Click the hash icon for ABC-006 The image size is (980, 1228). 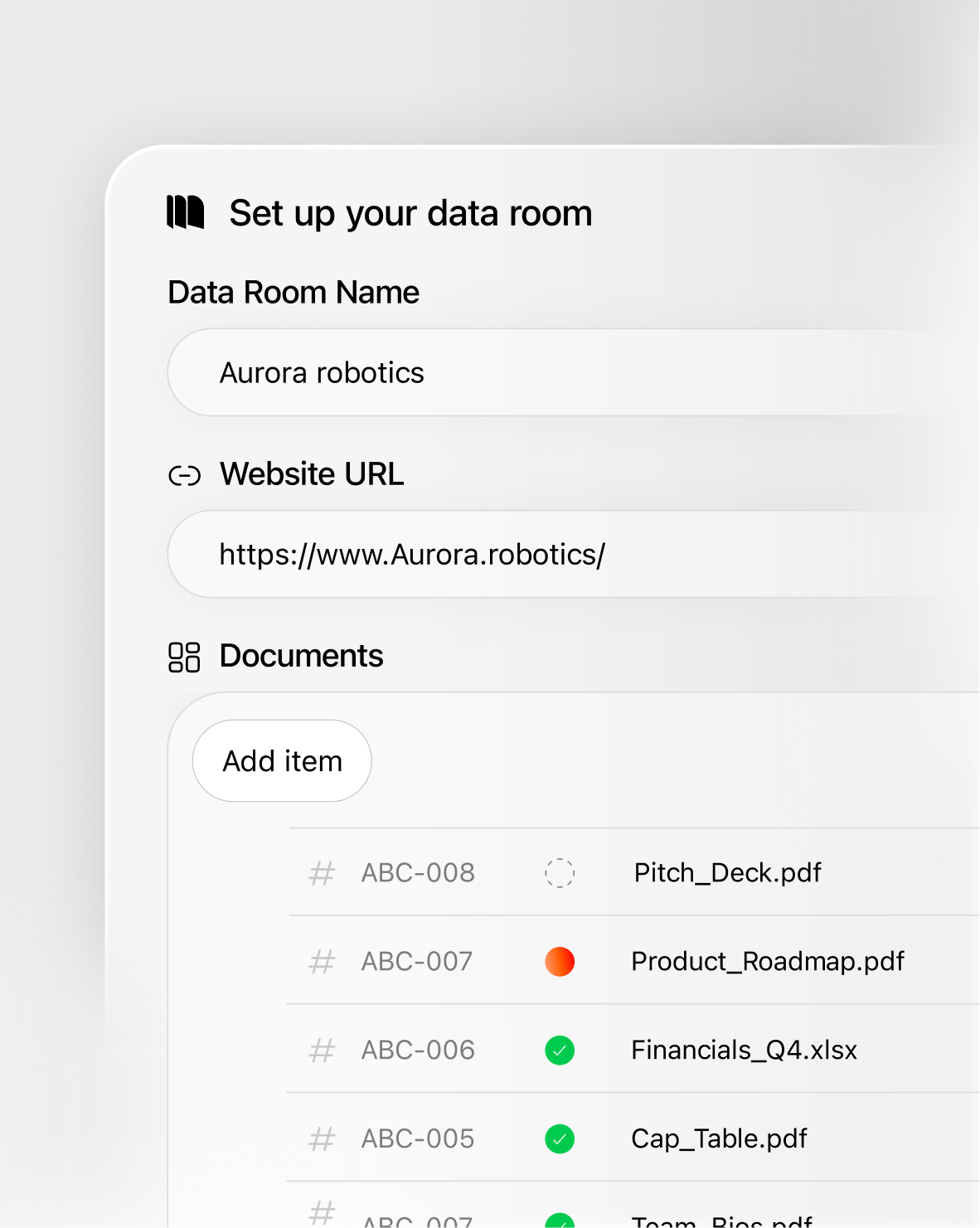point(322,1051)
